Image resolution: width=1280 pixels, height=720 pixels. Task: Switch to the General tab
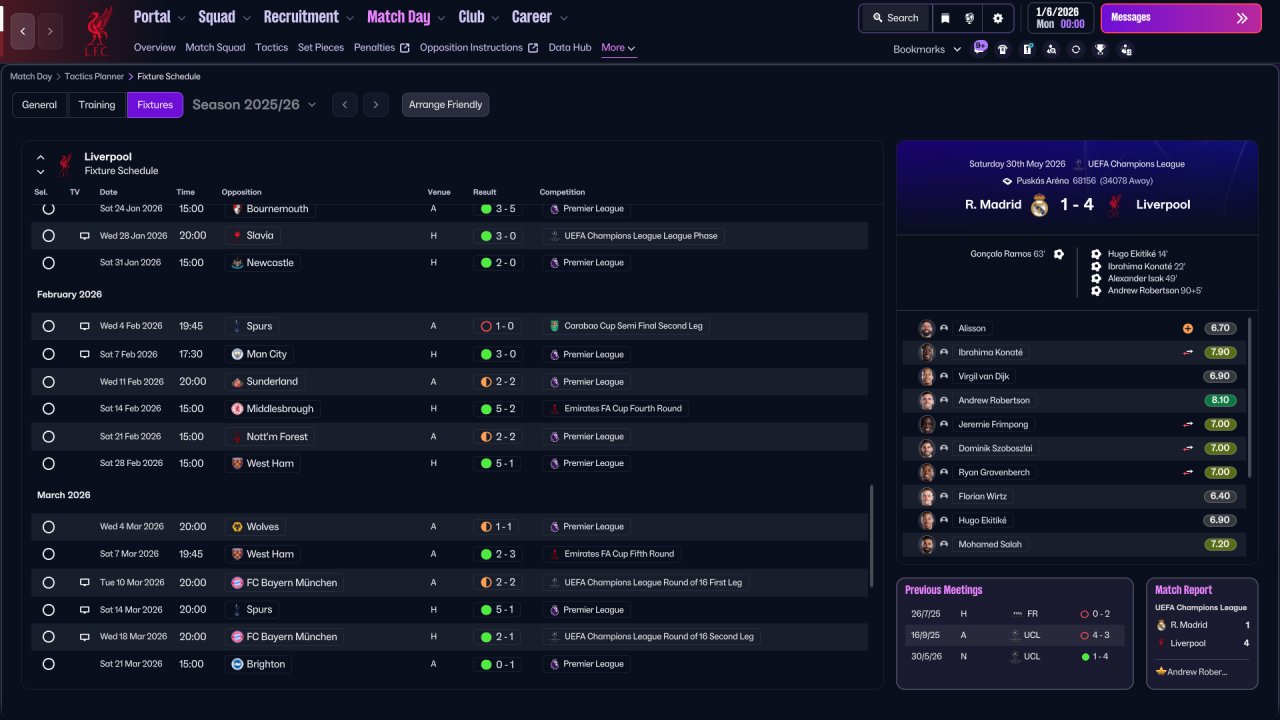coord(40,105)
